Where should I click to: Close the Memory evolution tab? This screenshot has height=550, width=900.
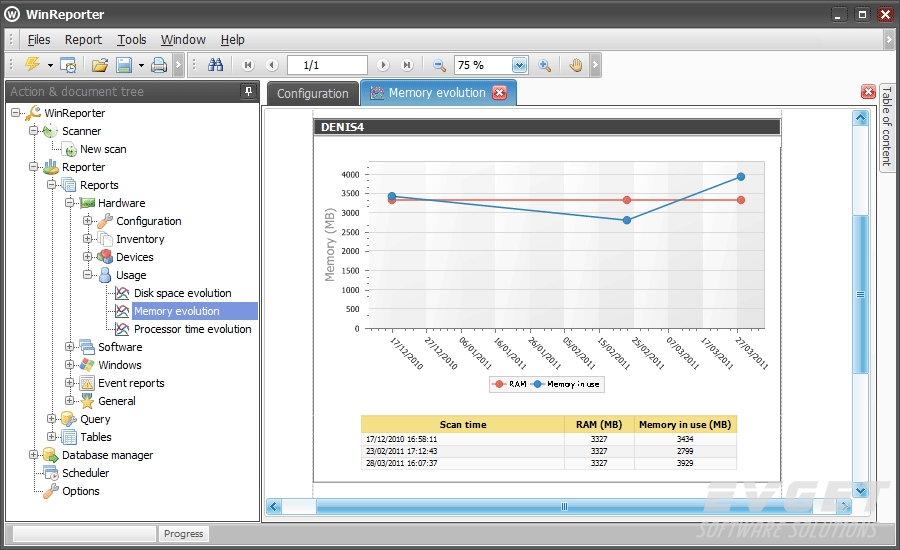point(500,93)
